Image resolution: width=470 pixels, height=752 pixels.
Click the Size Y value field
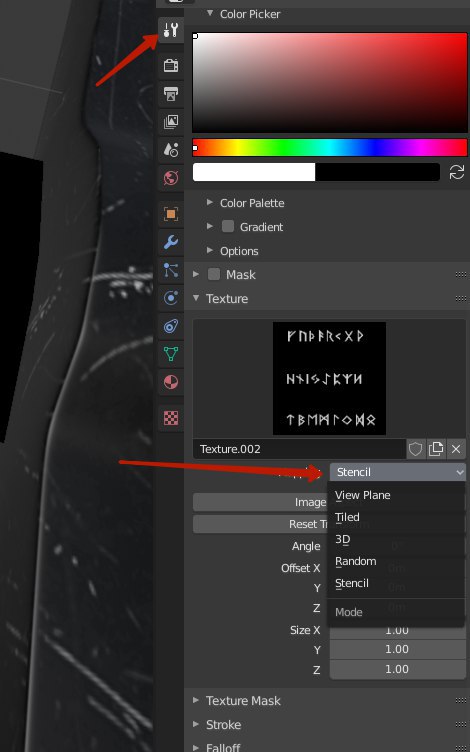tap(398, 649)
